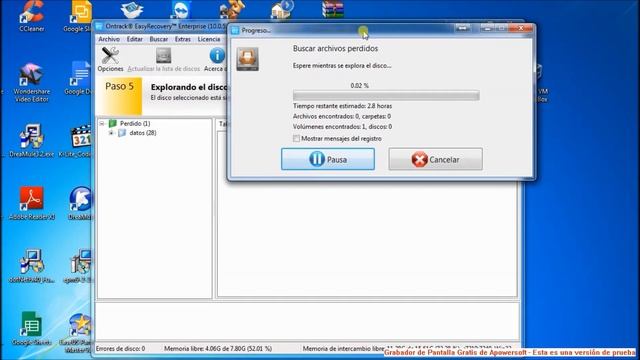Viewport: 640px width, 360px height.
Task: Expand the datos (28) tree node
Action: click(x=111, y=133)
